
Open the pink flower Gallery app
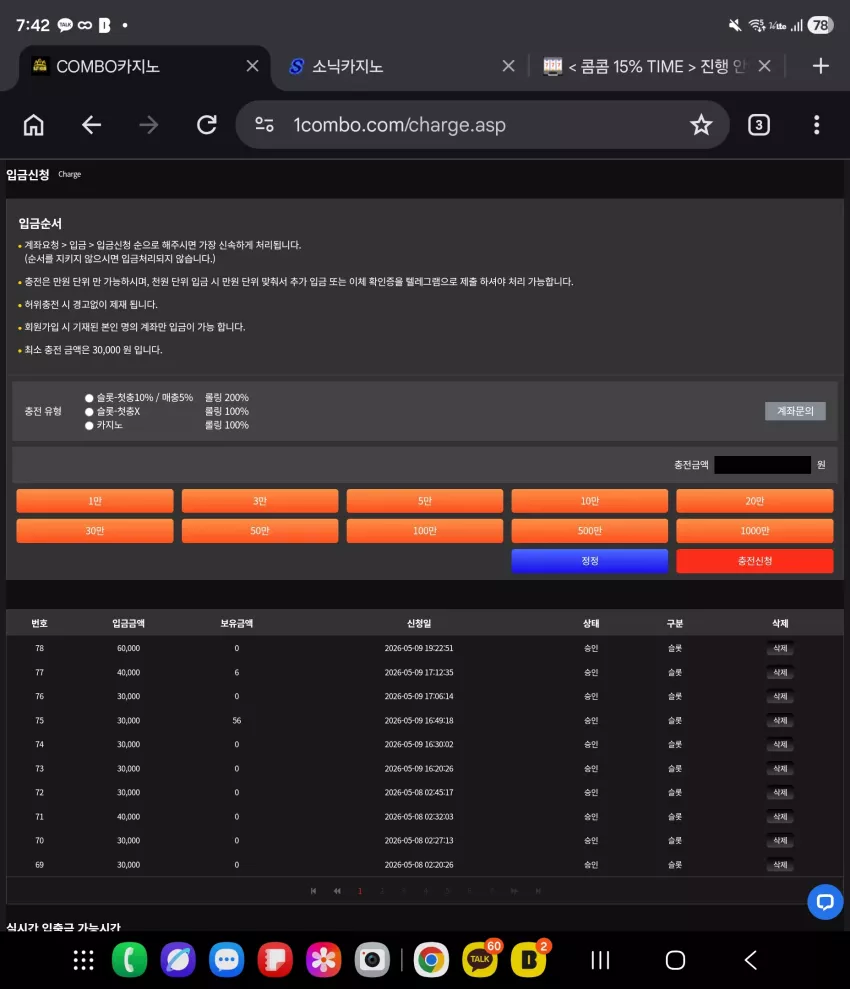[x=323, y=960]
